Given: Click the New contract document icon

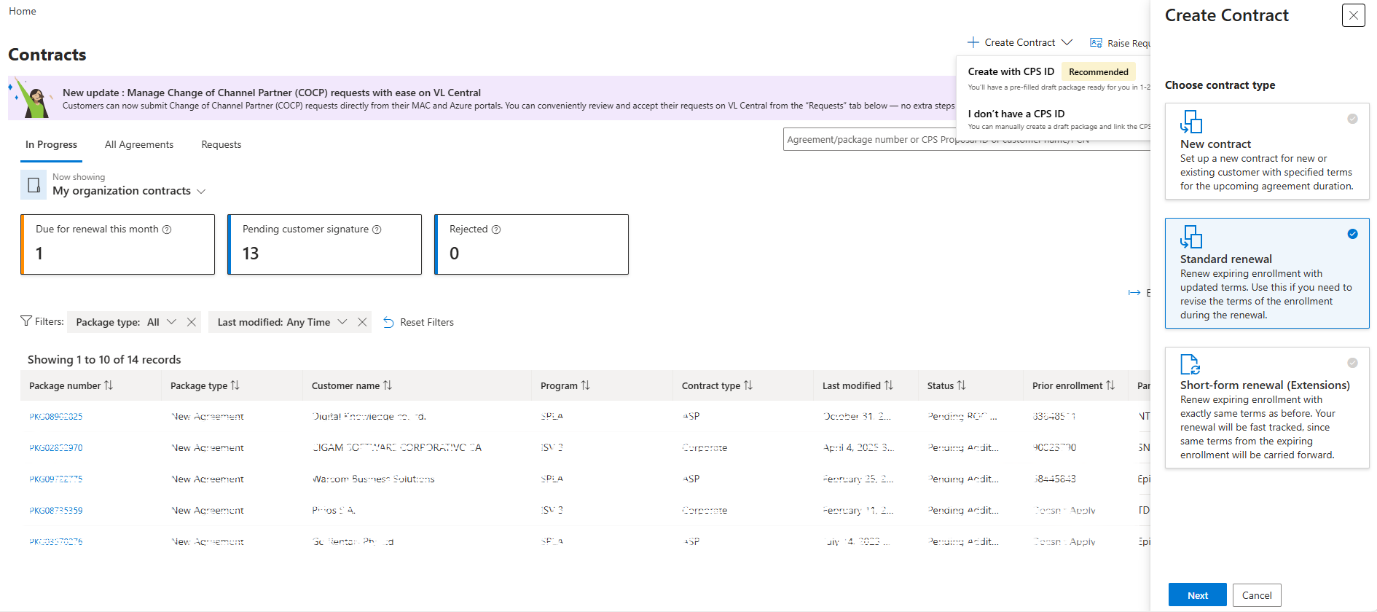Looking at the screenshot, I should pyautogui.click(x=1191, y=122).
